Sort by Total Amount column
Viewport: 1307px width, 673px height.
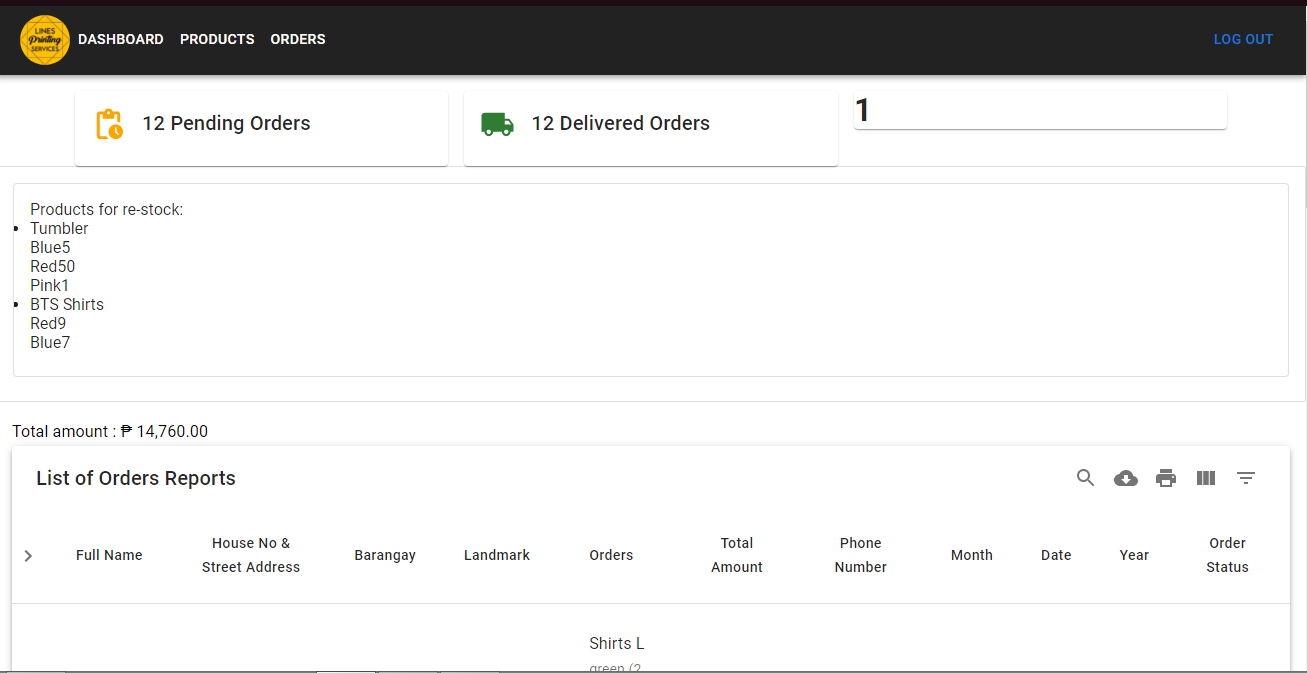tap(737, 555)
